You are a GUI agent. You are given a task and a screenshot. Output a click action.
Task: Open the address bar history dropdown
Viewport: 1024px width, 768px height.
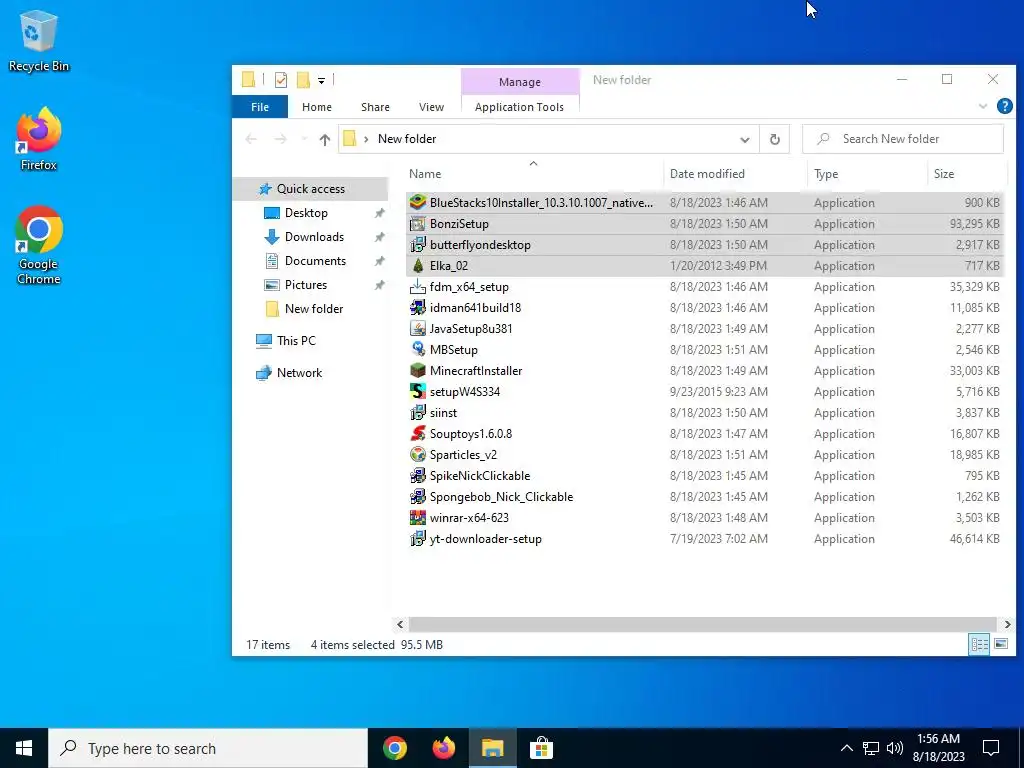click(x=744, y=139)
